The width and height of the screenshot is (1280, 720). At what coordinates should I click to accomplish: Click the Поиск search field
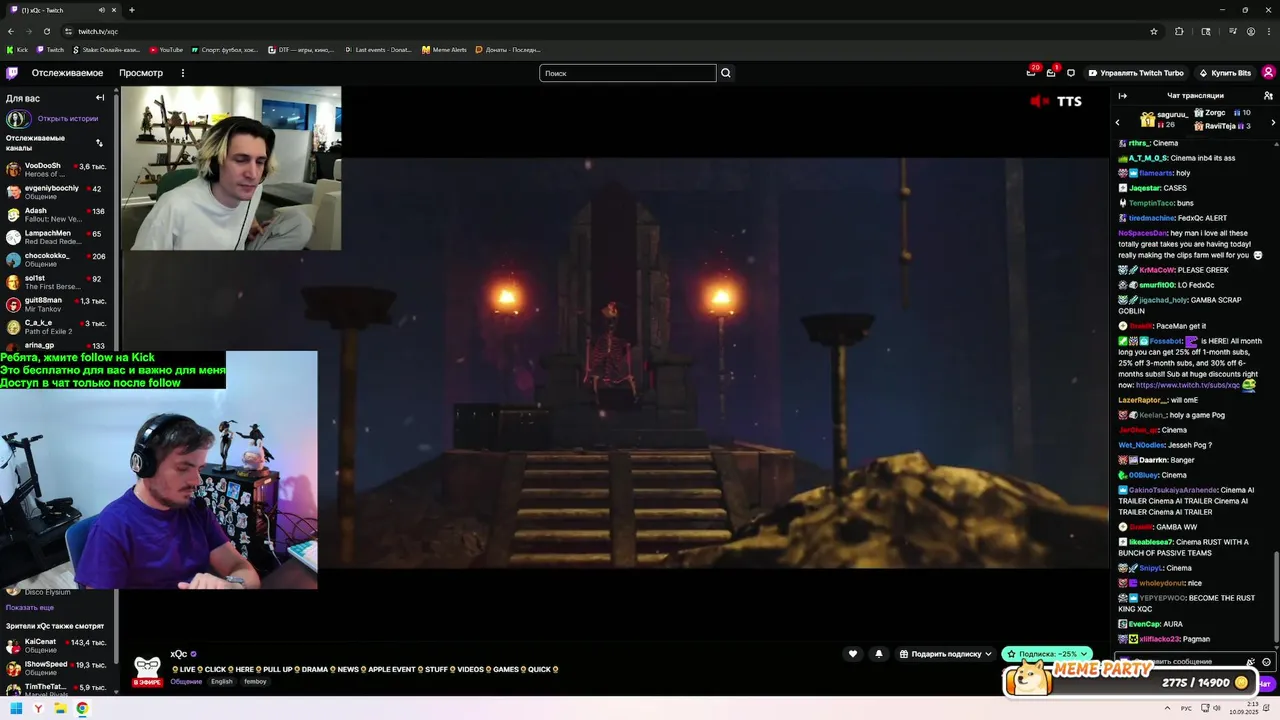click(x=628, y=73)
